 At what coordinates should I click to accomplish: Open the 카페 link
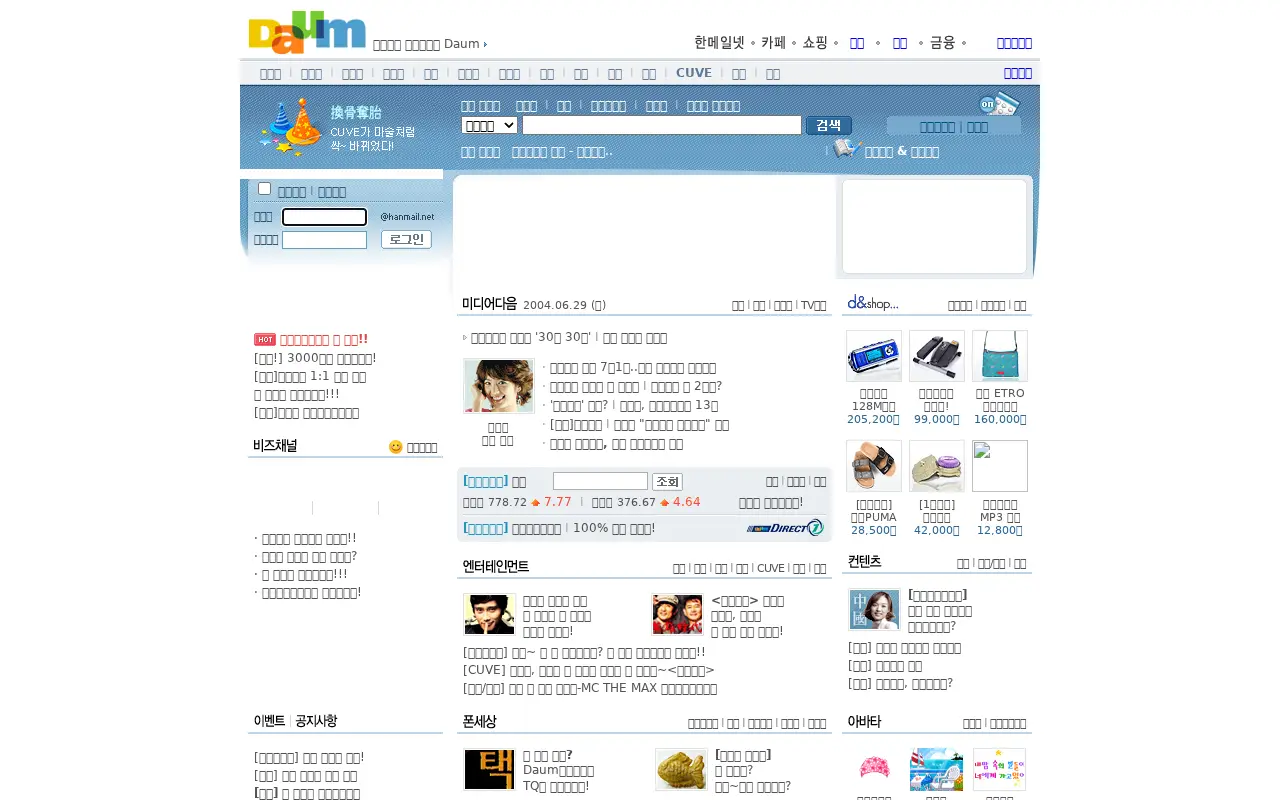point(774,43)
